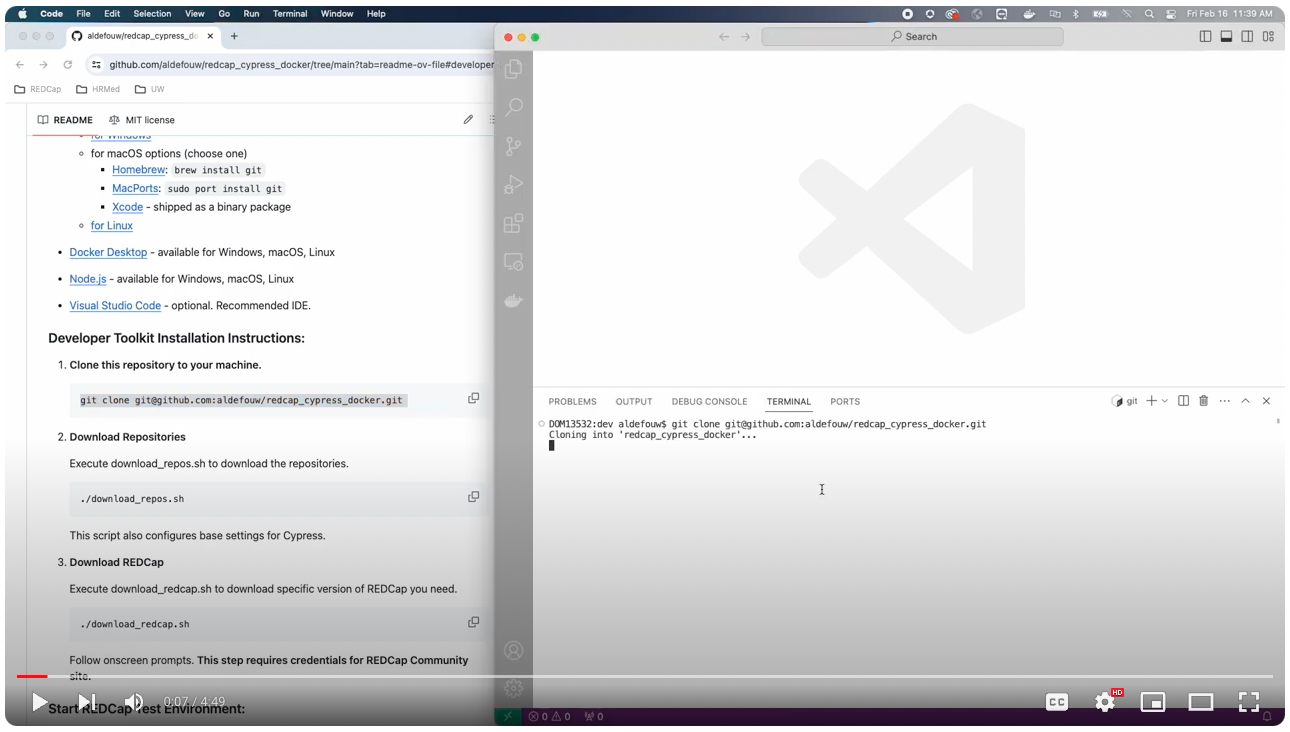Select the MIT license tab on GitHub
This screenshot has height=732, width=1290.
pyautogui.click(x=141, y=120)
